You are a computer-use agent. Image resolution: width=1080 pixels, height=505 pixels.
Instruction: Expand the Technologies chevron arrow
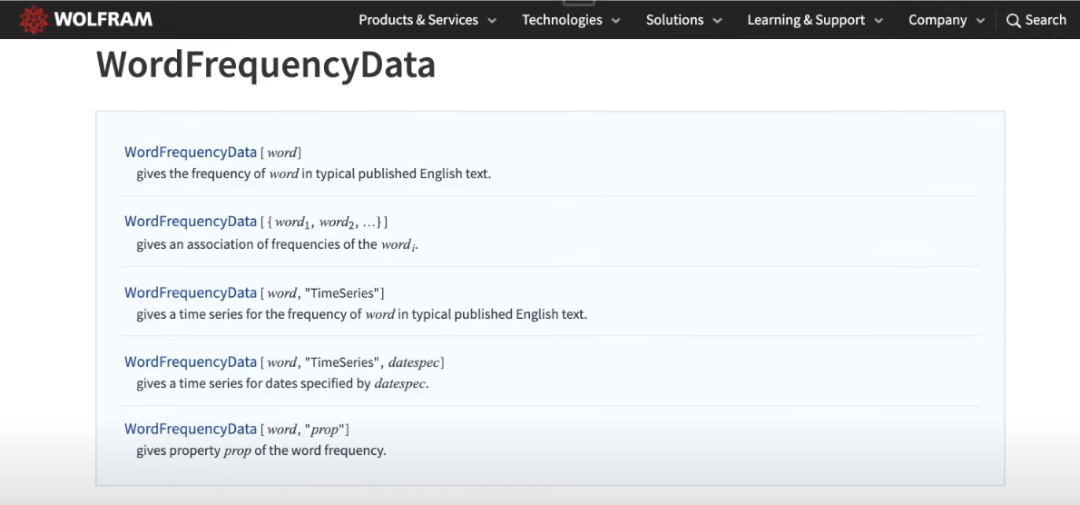(x=616, y=21)
